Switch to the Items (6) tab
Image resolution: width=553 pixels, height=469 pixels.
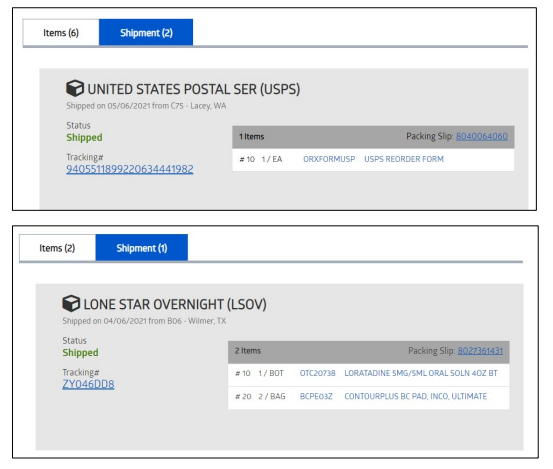pos(61,32)
